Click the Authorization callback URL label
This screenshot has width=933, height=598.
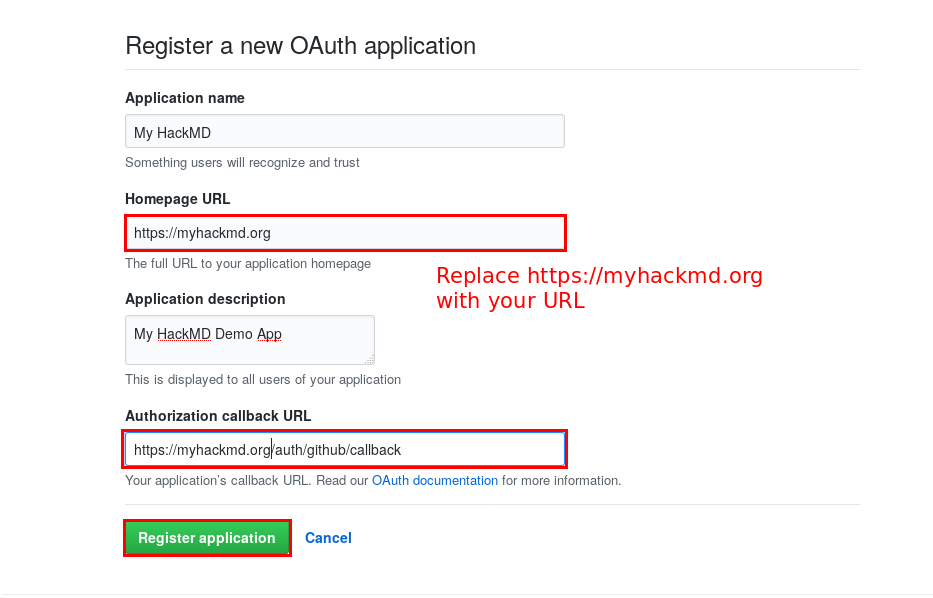tap(218, 416)
